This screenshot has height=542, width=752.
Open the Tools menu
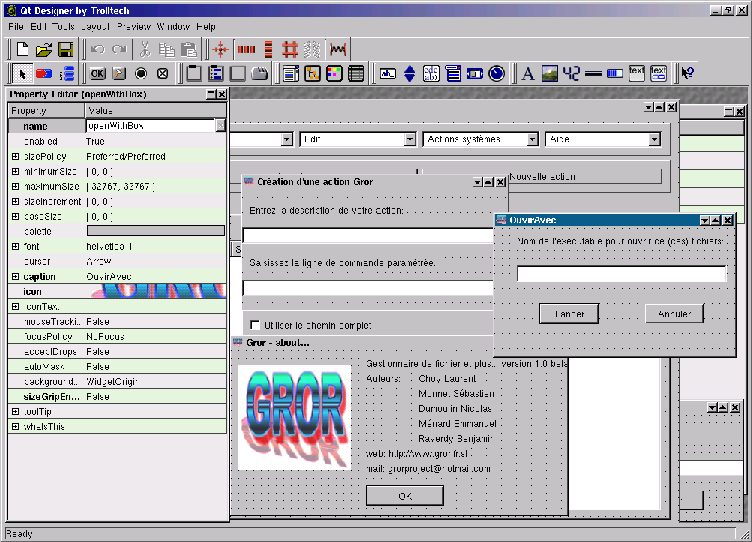[x=63, y=27]
